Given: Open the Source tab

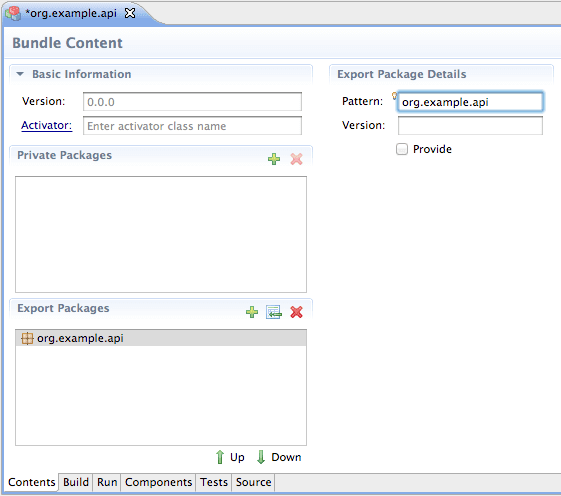Looking at the screenshot, I should point(253,482).
